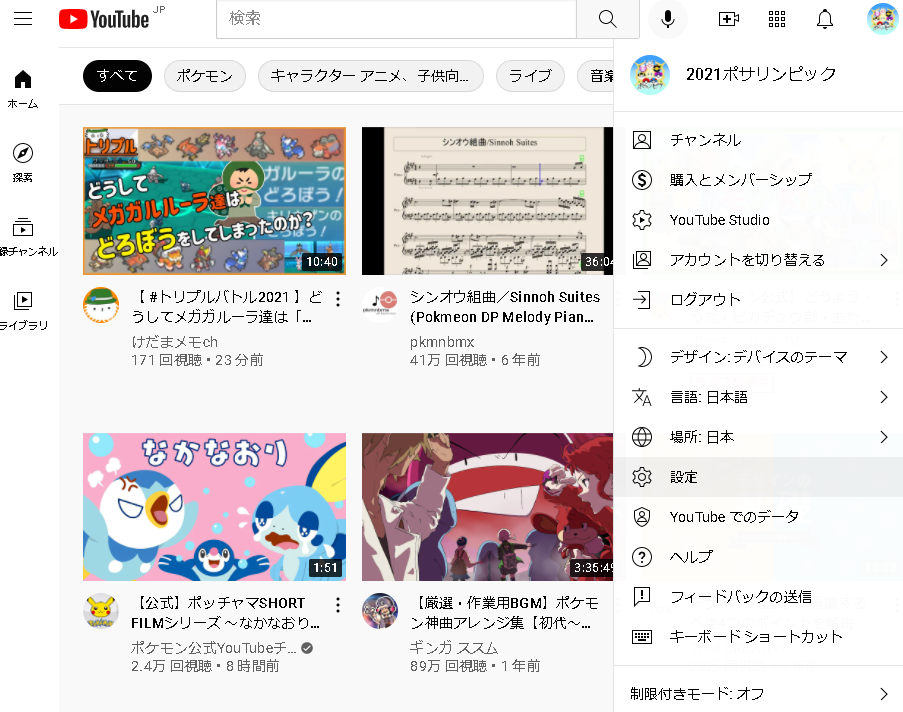Click the Pikachu channel avatar
Screen dimensions: 903x712
[101, 611]
